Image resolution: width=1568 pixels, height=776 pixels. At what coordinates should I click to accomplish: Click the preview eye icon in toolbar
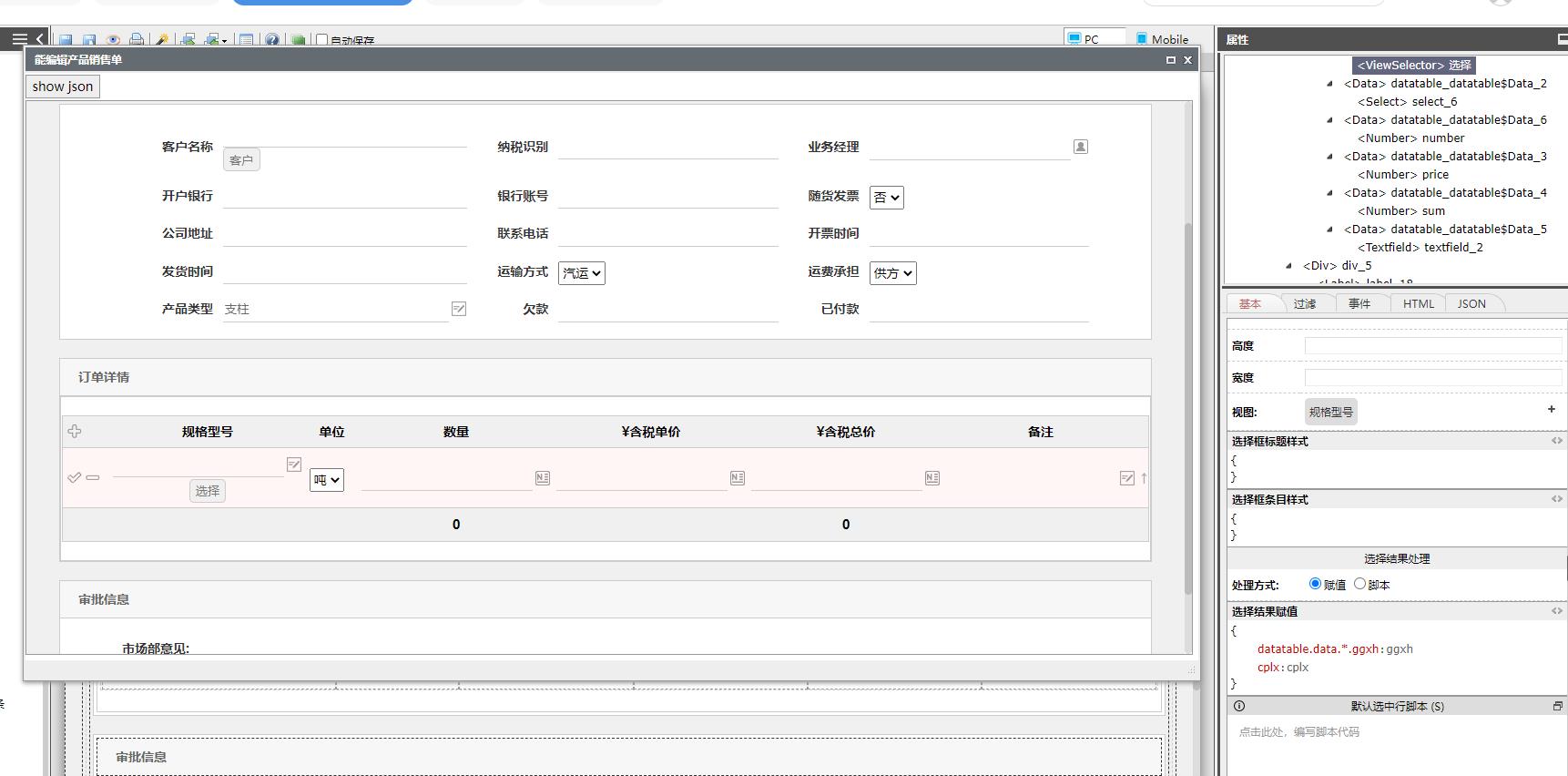pyautogui.click(x=113, y=40)
